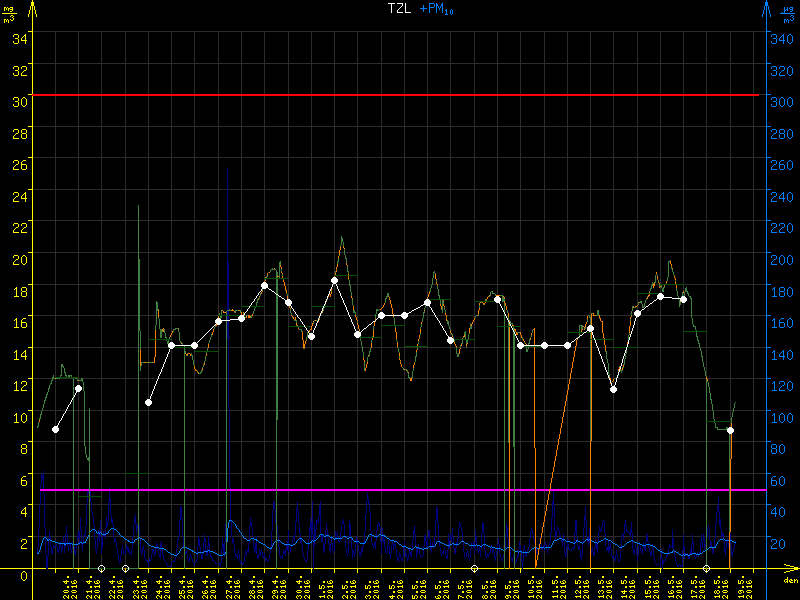Click the red threshold line at 30

pyautogui.click(x=400, y=95)
